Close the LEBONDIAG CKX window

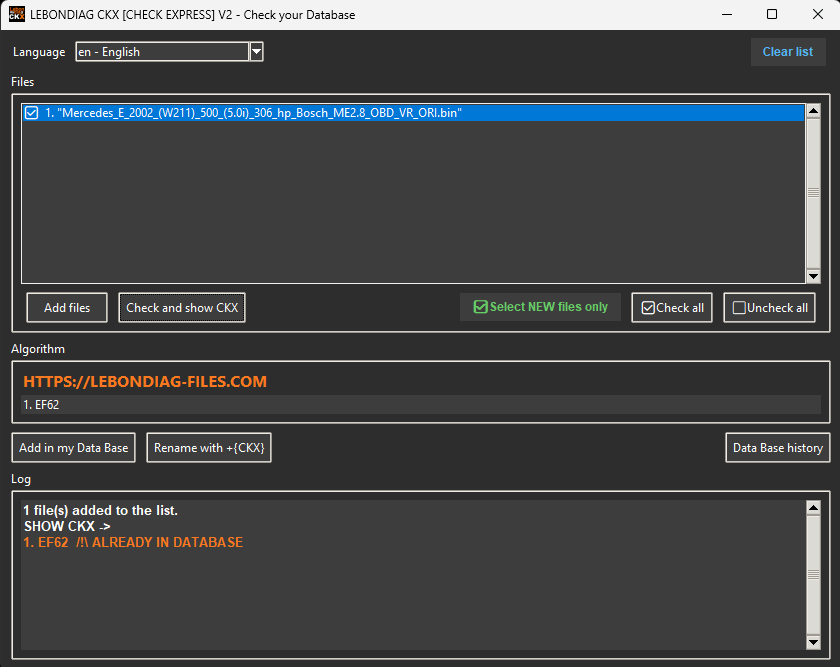tap(818, 14)
